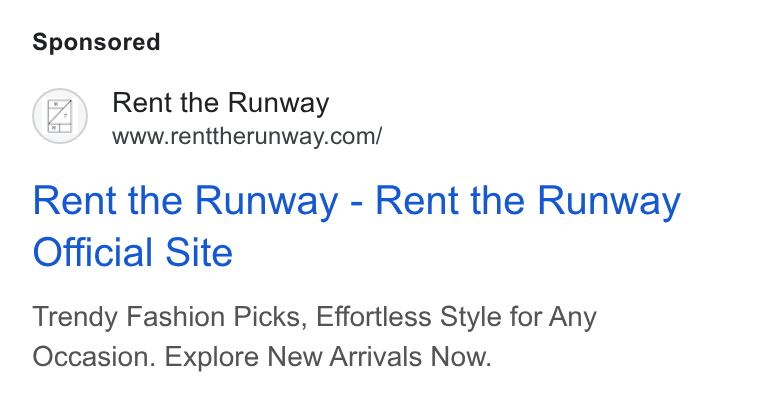The image size is (760, 398).
Task: Click the Effortless Style for Any phrase
Action: (456, 317)
